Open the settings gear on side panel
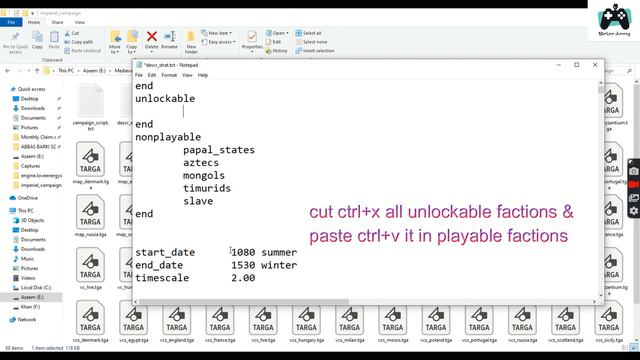Image resolution: width=640 pixels, height=360 pixels. [633, 211]
